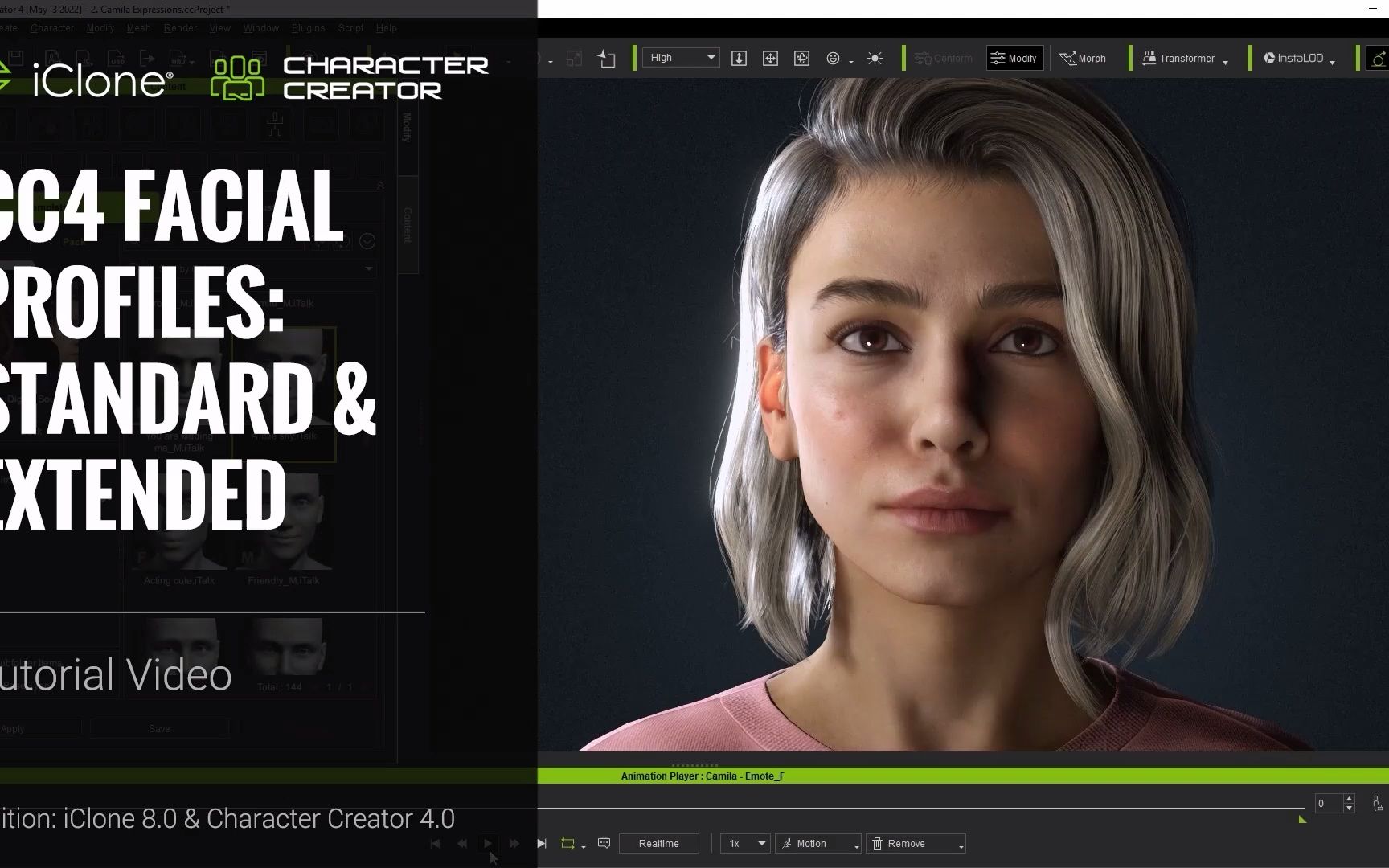Expand the Remove dropdown arrow
The width and height of the screenshot is (1389, 868).
click(961, 846)
